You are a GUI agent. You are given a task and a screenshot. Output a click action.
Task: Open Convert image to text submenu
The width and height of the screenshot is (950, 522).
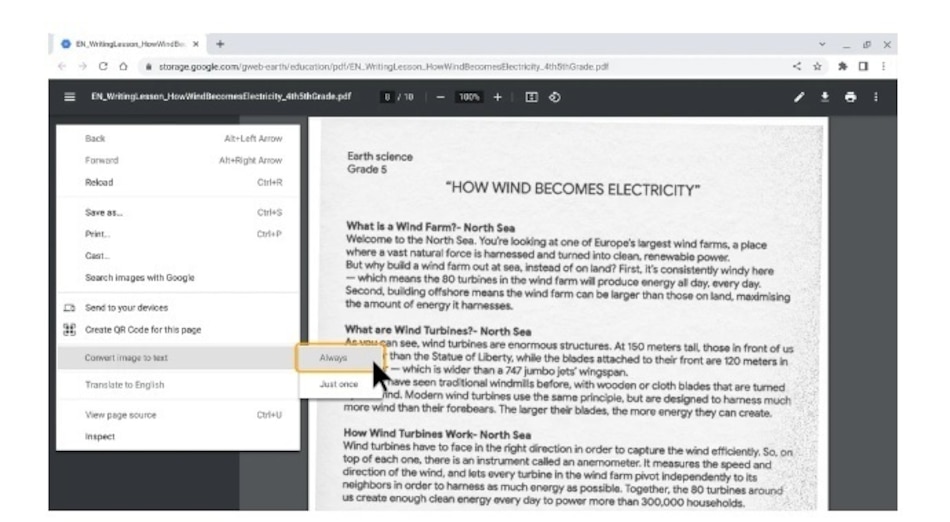coord(178,358)
